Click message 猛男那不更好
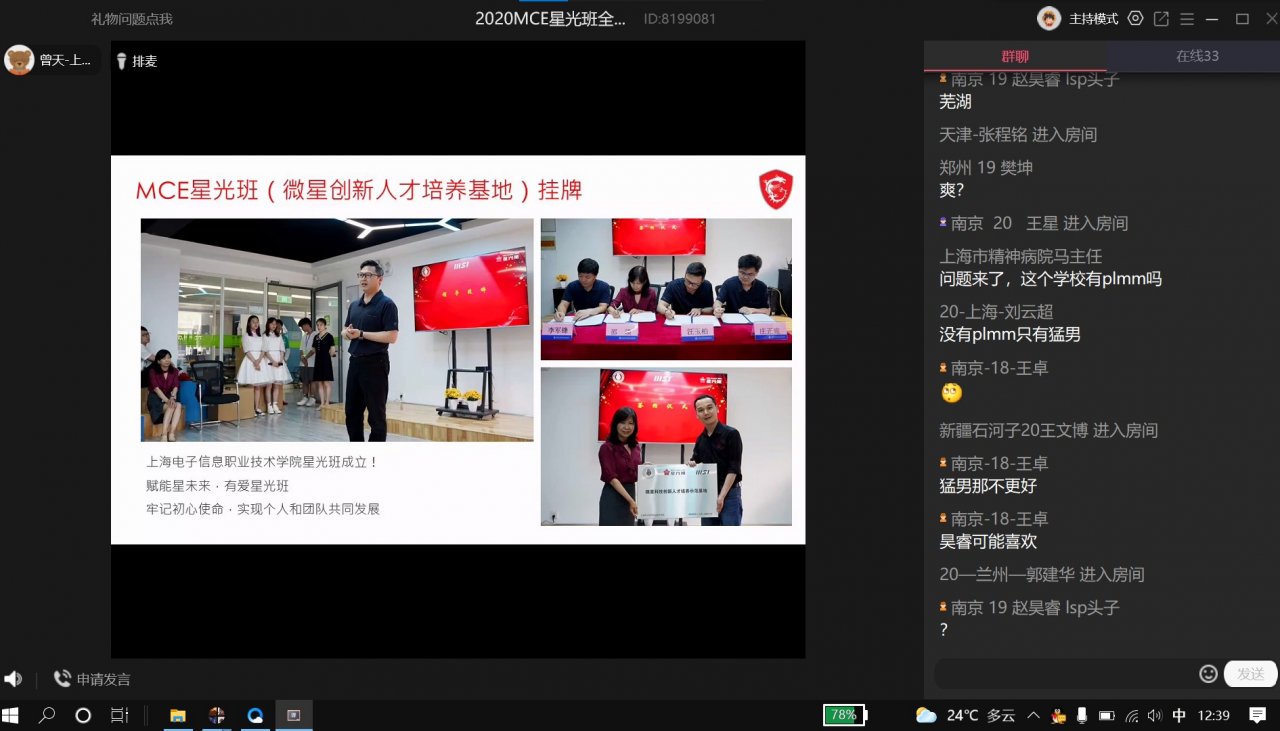Image resolution: width=1280 pixels, height=731 pixels. [988, 486]
